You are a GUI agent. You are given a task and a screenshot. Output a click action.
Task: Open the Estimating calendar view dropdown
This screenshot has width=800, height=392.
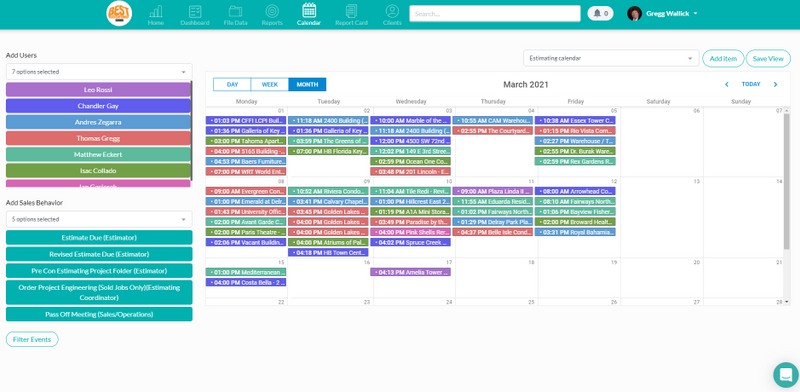pyautogui.click(x=611, y=58)
